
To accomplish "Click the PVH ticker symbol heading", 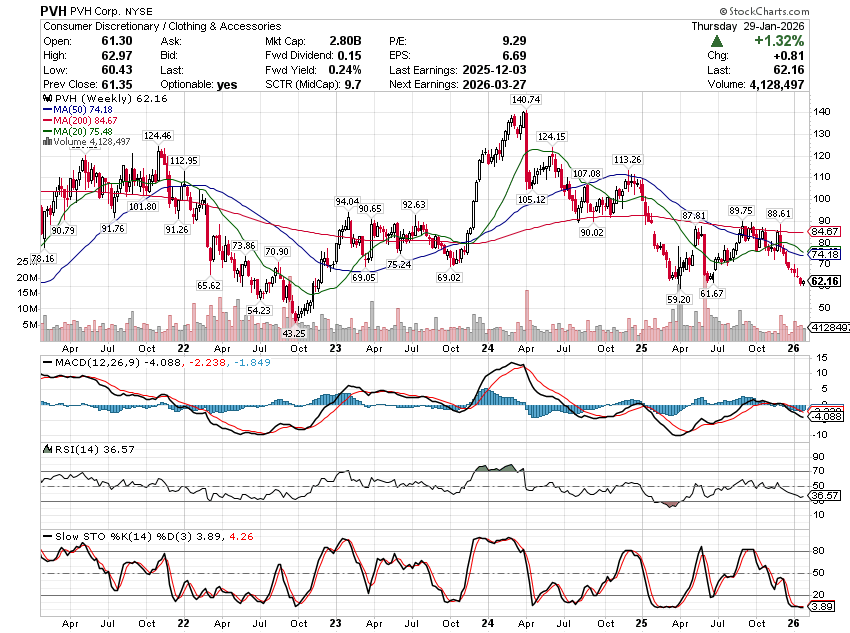I will pos(55,10).
